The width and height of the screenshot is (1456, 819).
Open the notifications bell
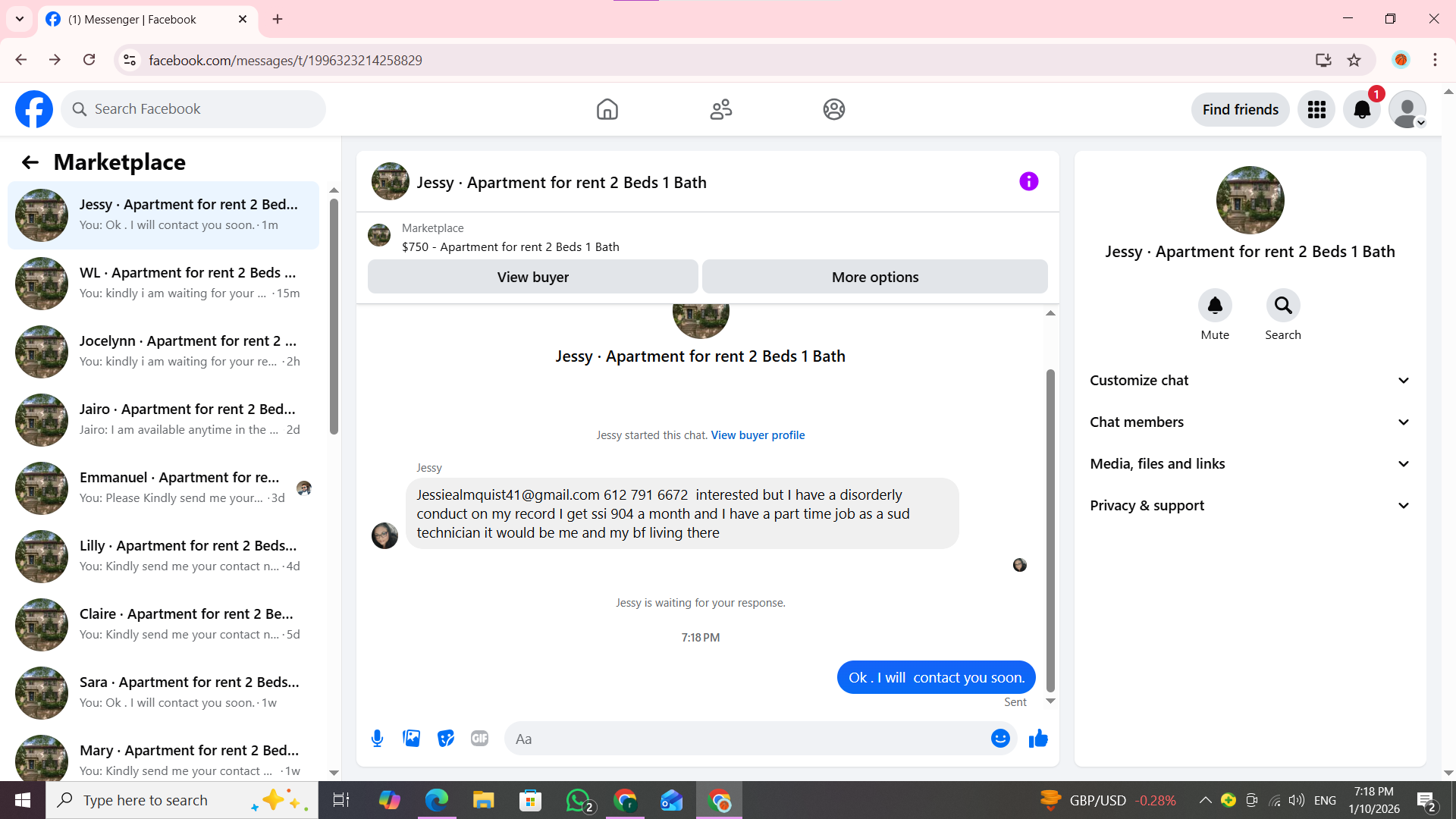1362,110
